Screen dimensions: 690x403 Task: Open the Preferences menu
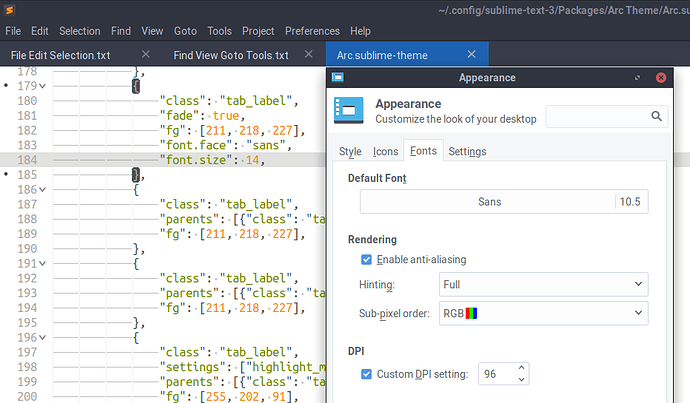tap(312, 31)
